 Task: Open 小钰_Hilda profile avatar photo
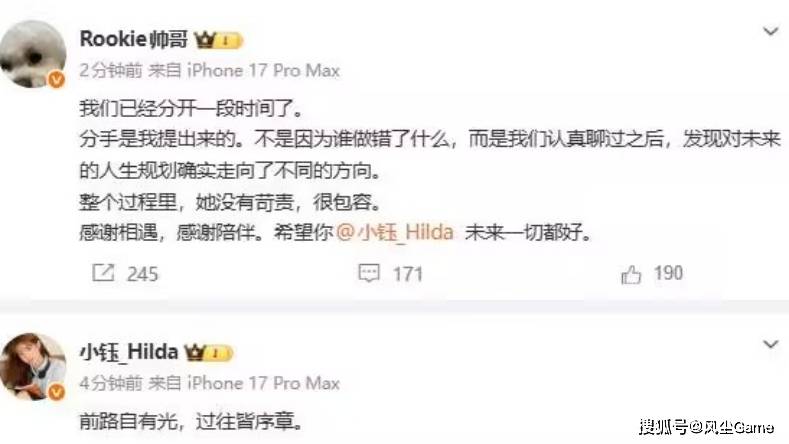33,366
